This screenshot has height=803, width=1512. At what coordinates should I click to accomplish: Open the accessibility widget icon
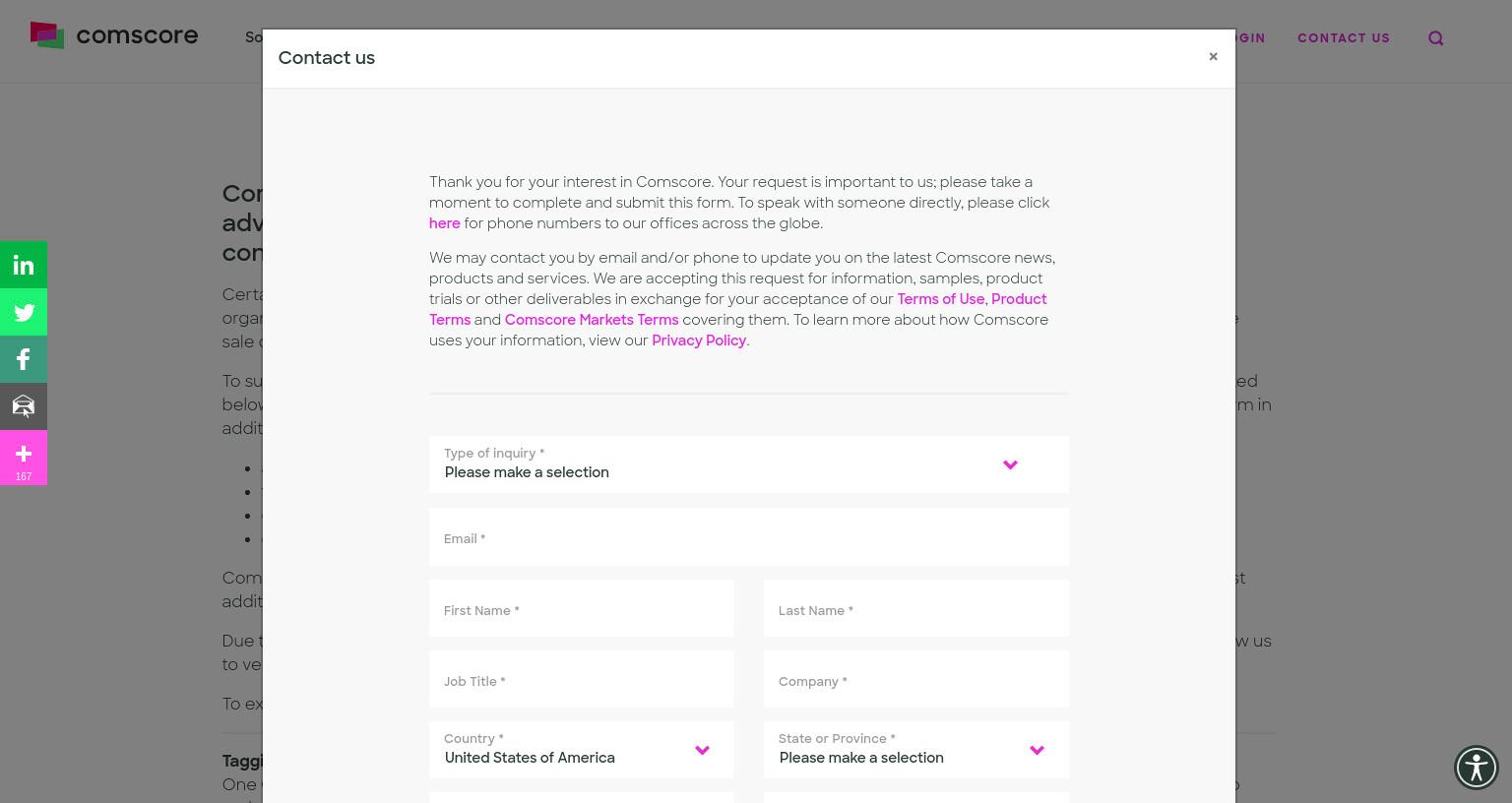[1476, 768]
